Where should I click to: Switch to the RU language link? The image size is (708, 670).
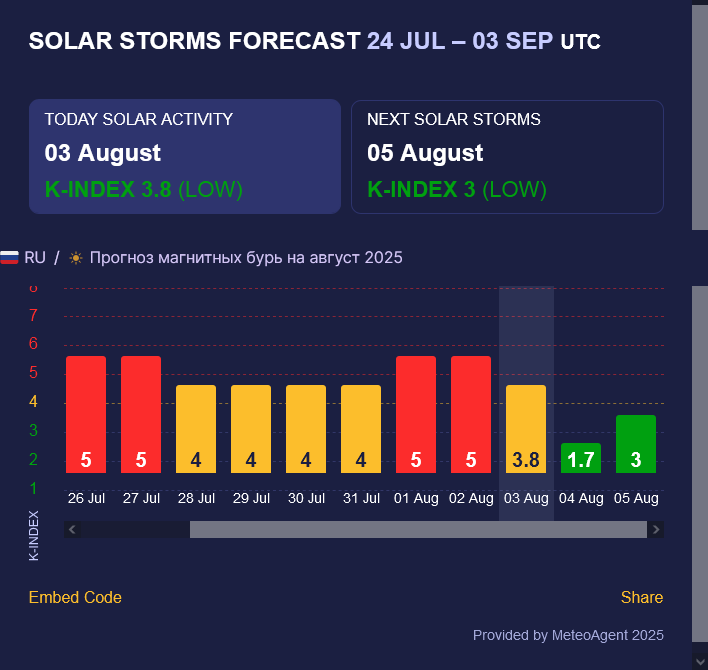[x=35, y=258]
